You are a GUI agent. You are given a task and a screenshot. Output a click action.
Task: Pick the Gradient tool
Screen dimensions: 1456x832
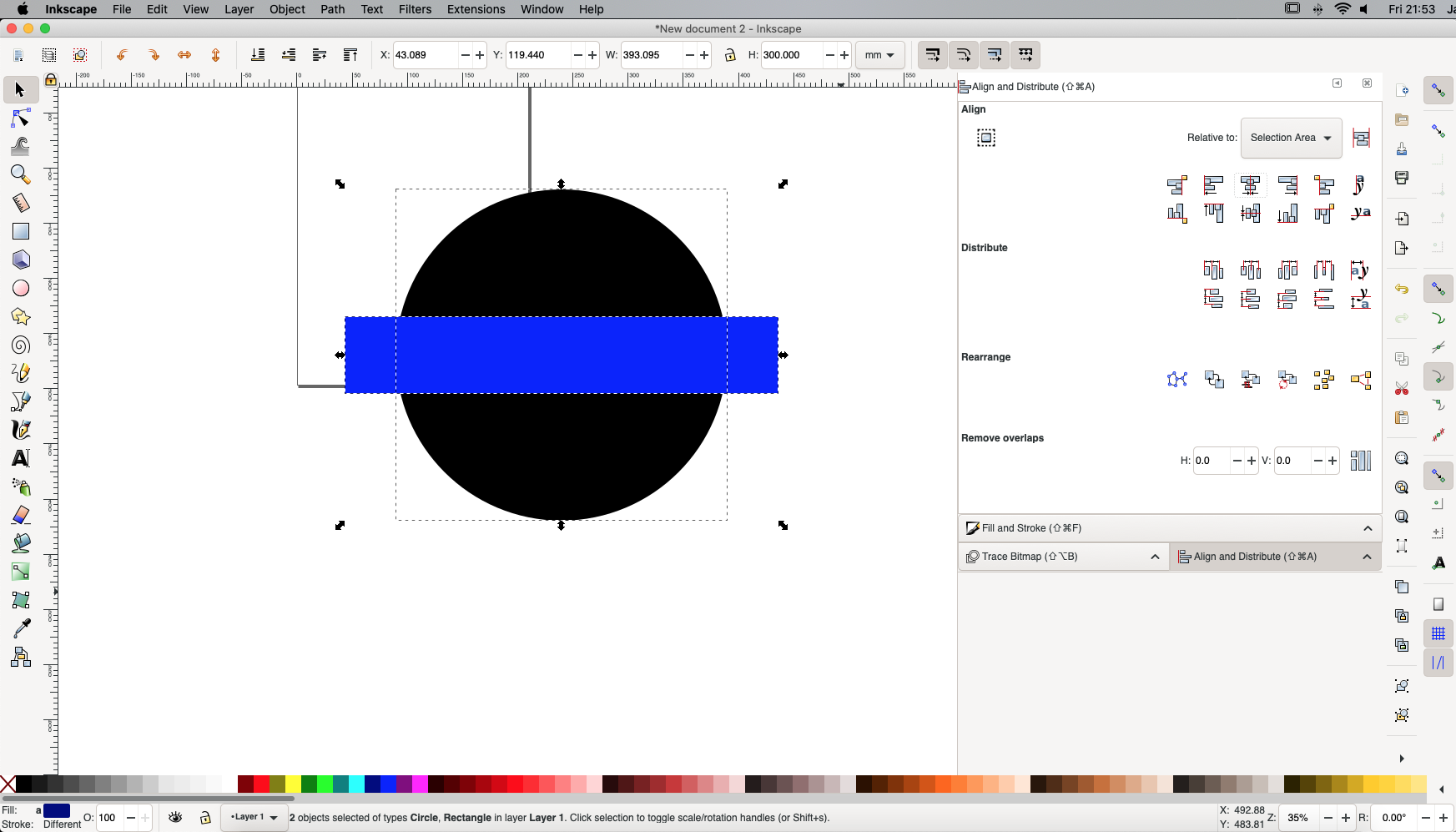point(21,572)
